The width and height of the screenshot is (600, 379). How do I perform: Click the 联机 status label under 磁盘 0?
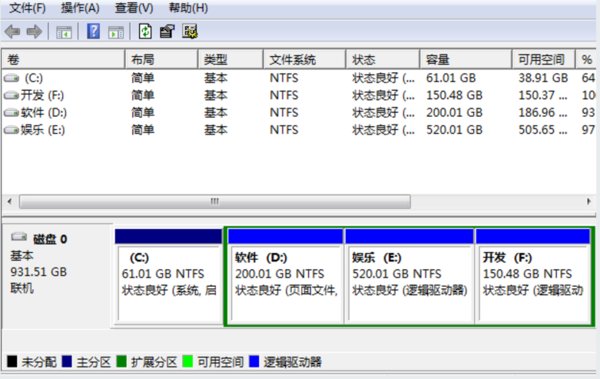[22, 288]
